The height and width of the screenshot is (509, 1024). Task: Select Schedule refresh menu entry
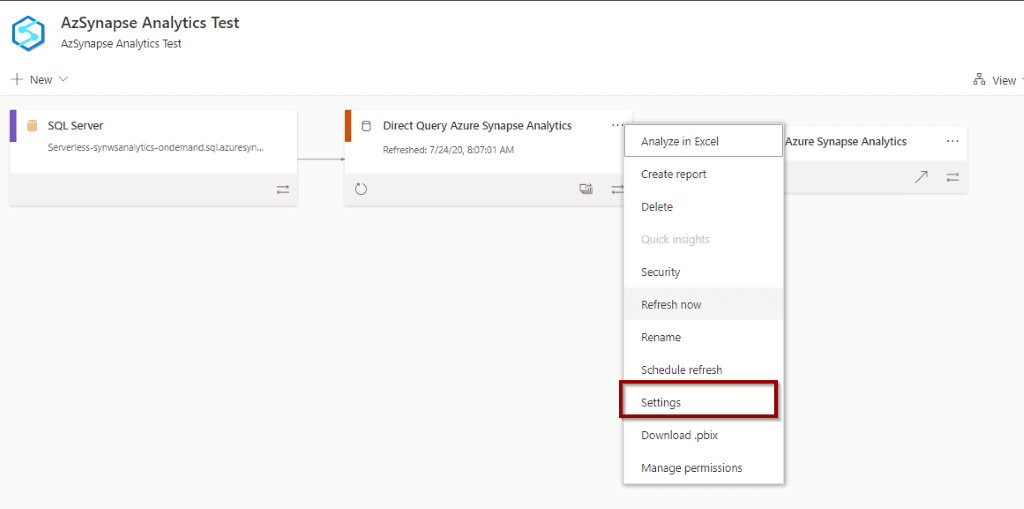[x=703, y=370]
